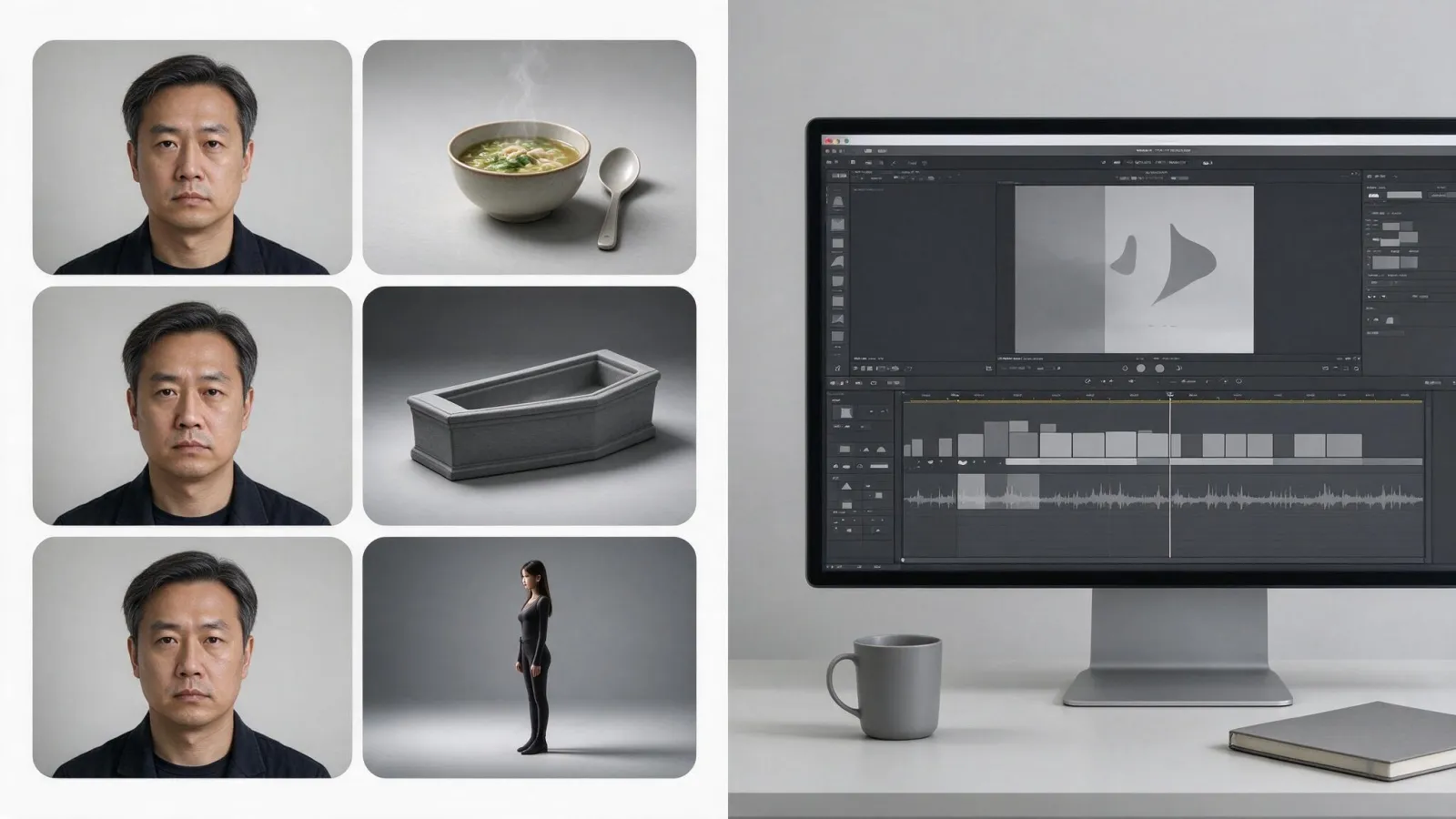Open the standing woman silhouette thumbnail
This screenshot has height=819, width=1456.
[x=530, y=657]
